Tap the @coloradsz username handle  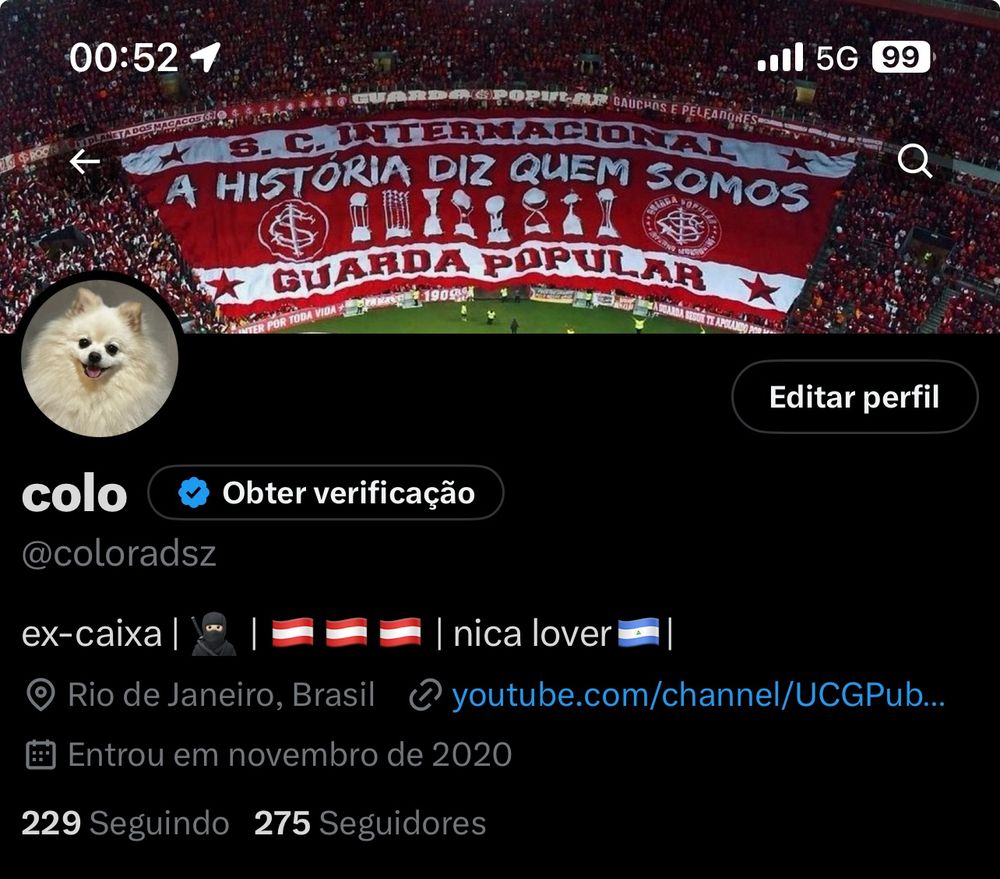(x=119, y=554)
